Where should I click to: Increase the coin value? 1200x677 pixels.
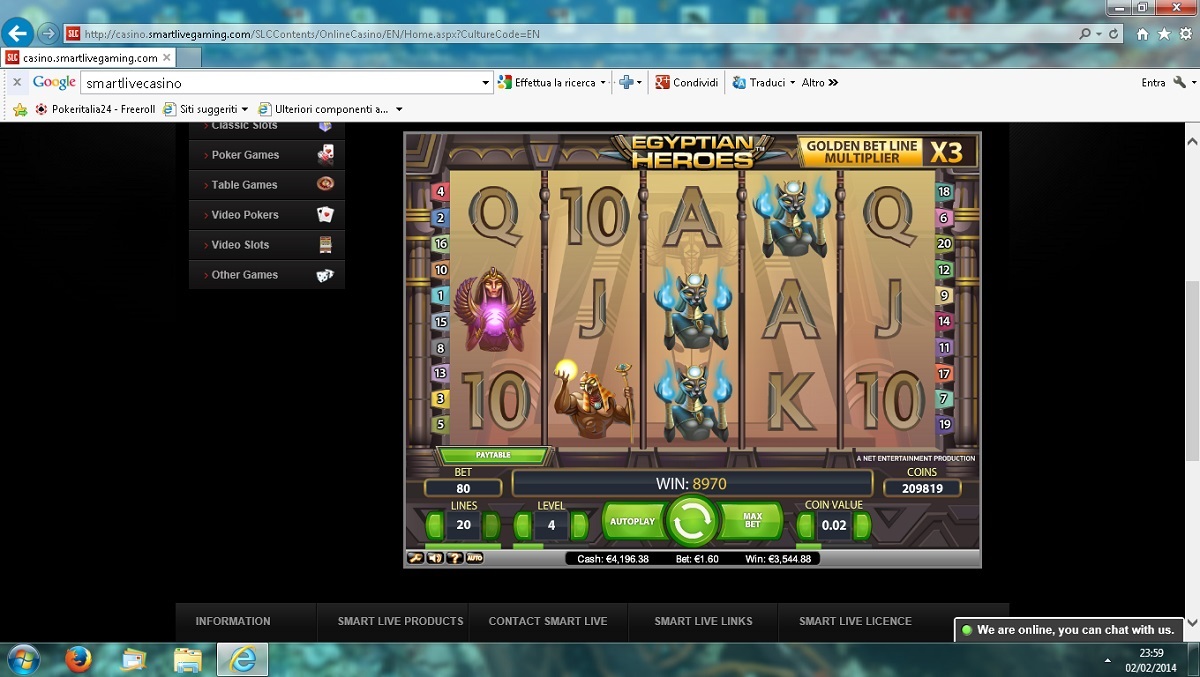tap(862, 525)
